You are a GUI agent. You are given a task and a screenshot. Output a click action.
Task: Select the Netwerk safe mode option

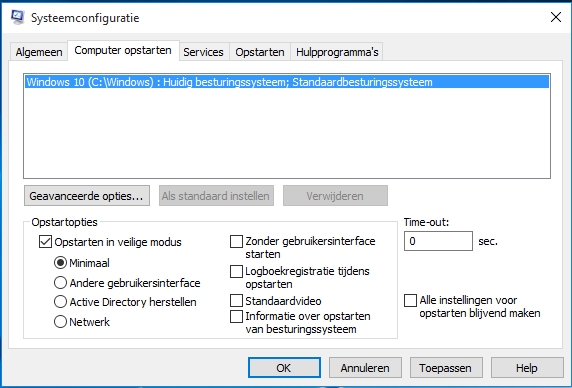click(x=60, y=322)
